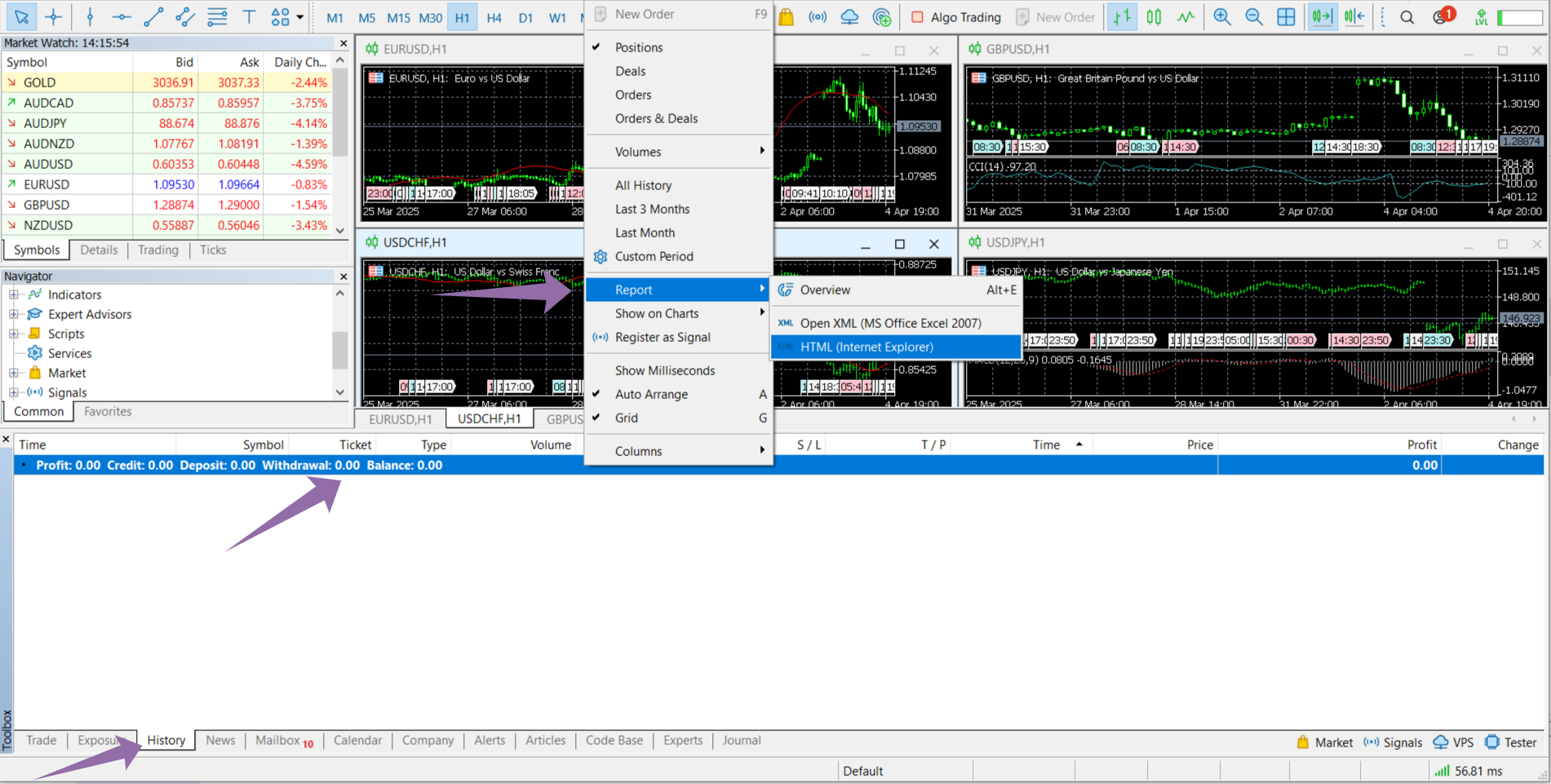The height and width of the screenshot is (784, 1551).
Task: Draw a vertical line tool
Action: pos(90,16)
